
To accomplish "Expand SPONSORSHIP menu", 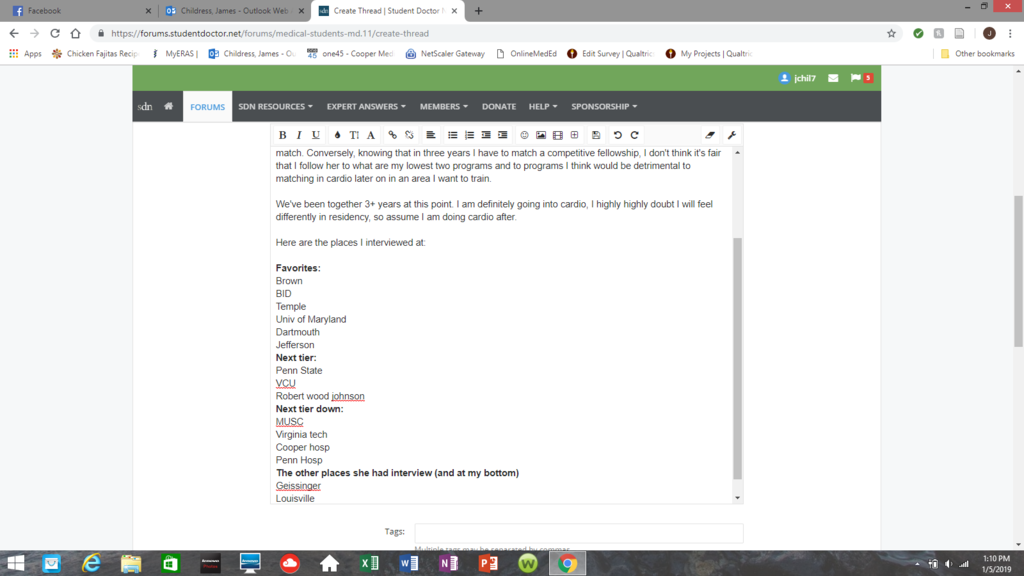I will point(604,106).
